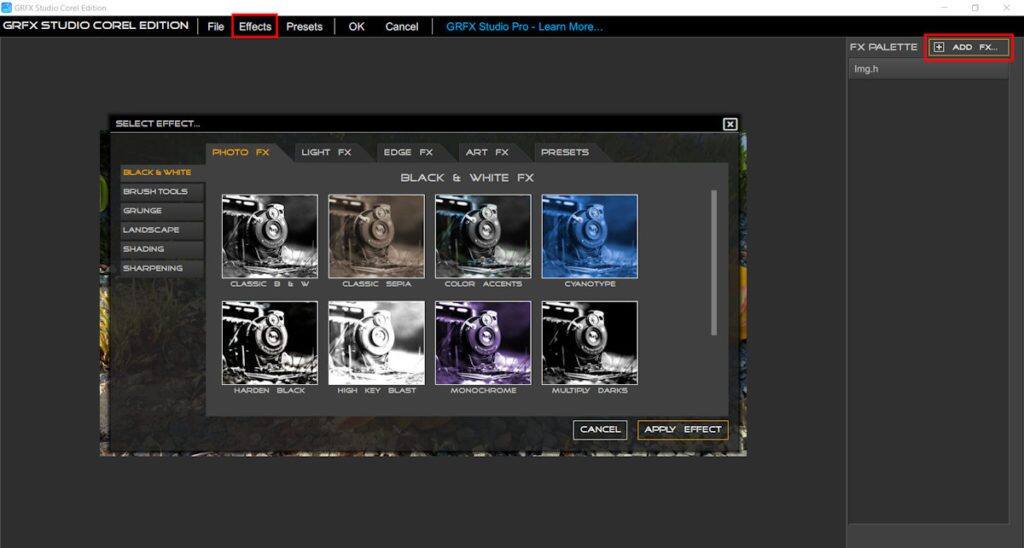Open the Art FX tab
The image size is (1024, 548).
pyautogui.click(x=487, y=152)
